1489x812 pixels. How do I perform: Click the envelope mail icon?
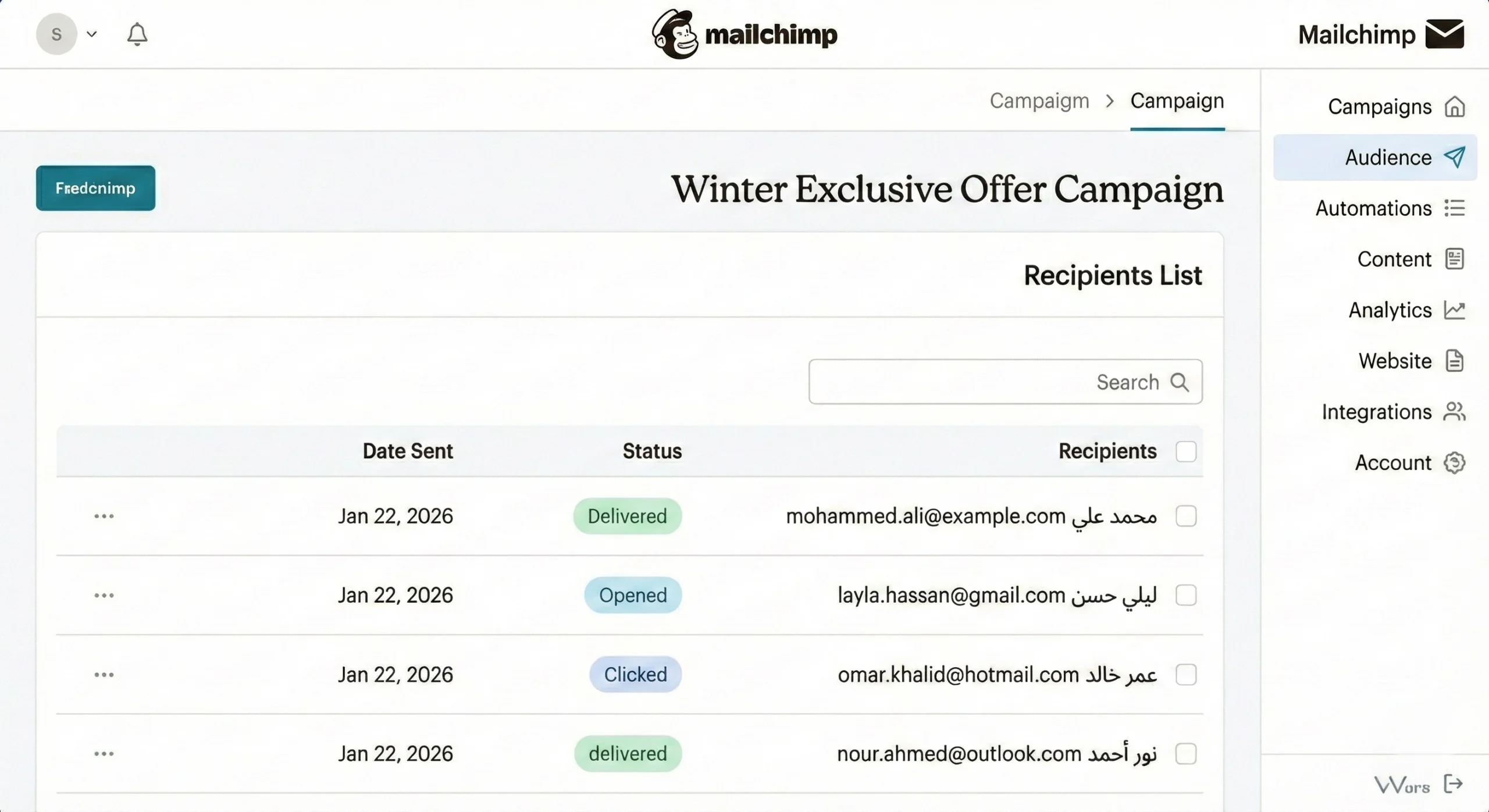1444,34
